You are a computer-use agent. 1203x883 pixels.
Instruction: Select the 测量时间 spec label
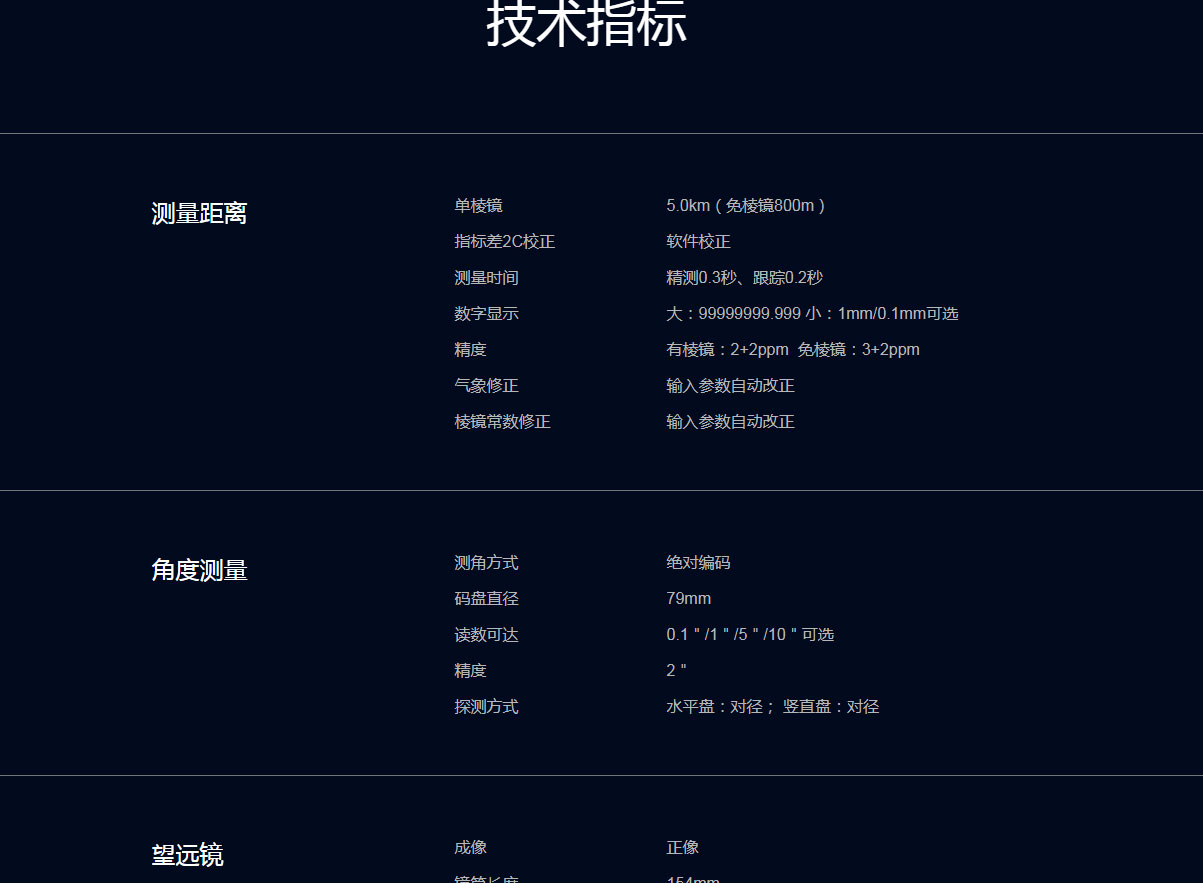(x=486, y=278)
